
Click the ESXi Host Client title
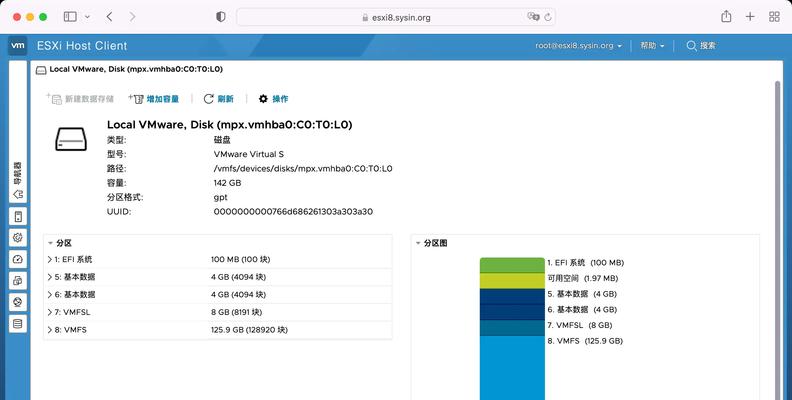click(x=82, y=45)
